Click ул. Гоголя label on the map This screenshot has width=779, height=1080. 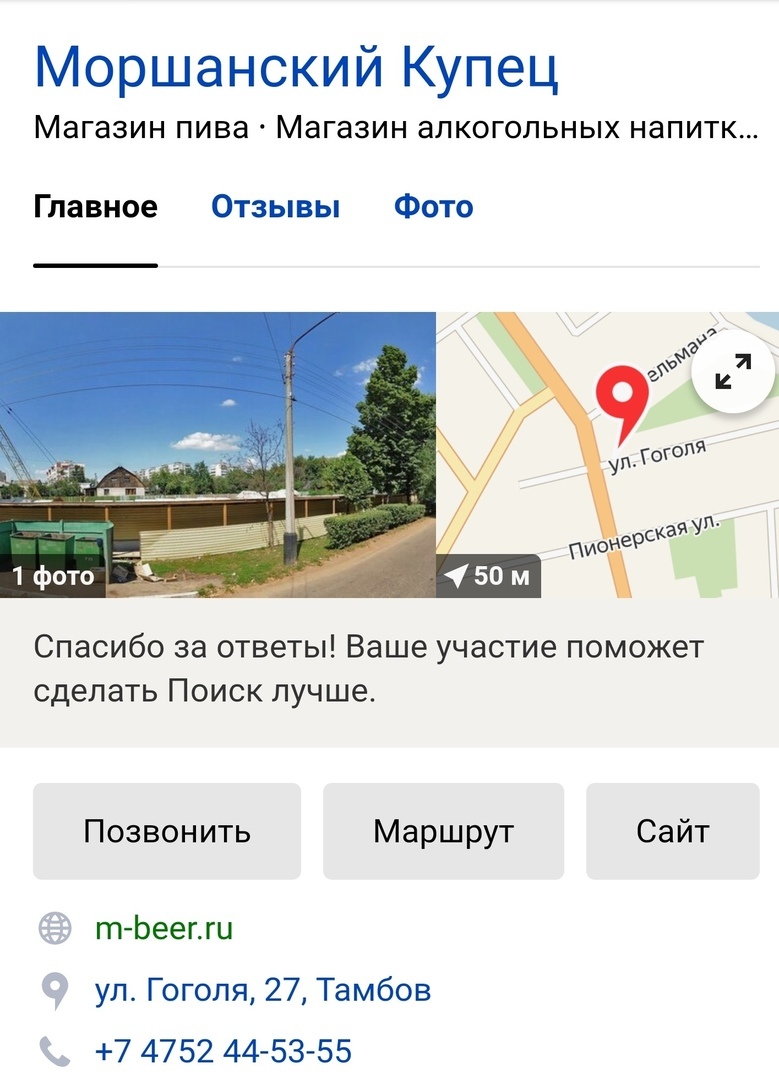coord(657,455)
